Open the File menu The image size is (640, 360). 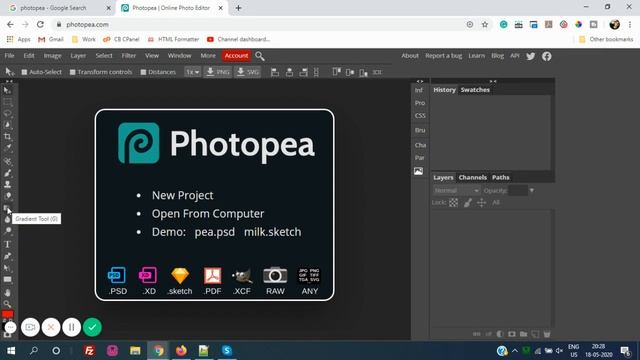coord(9,56)
